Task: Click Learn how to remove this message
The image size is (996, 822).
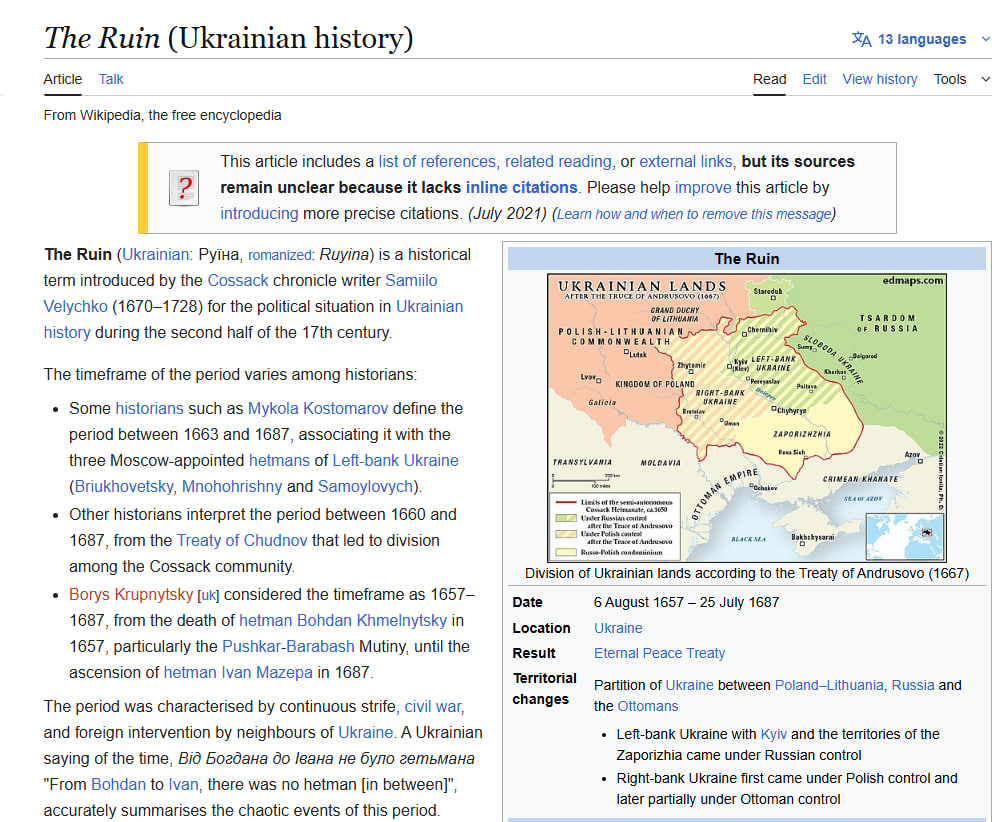Action: [694, 214]
